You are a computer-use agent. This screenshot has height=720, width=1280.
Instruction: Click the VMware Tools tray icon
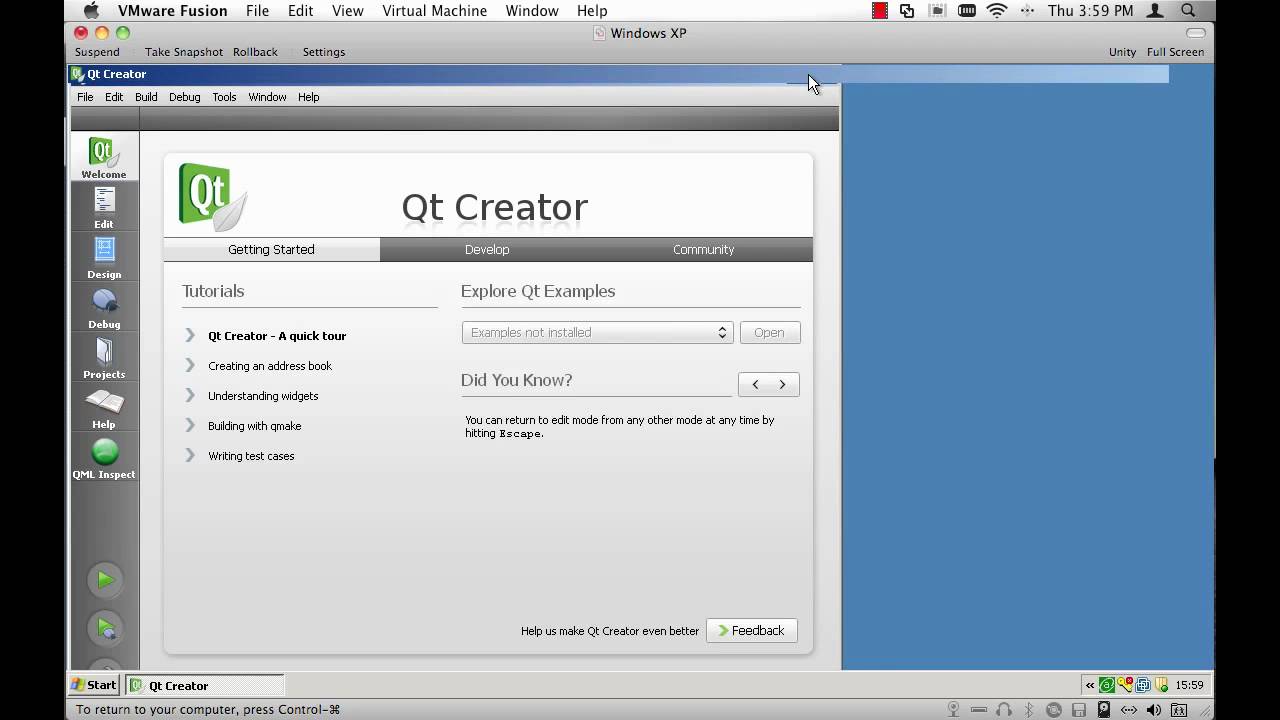pos(1143,685)
